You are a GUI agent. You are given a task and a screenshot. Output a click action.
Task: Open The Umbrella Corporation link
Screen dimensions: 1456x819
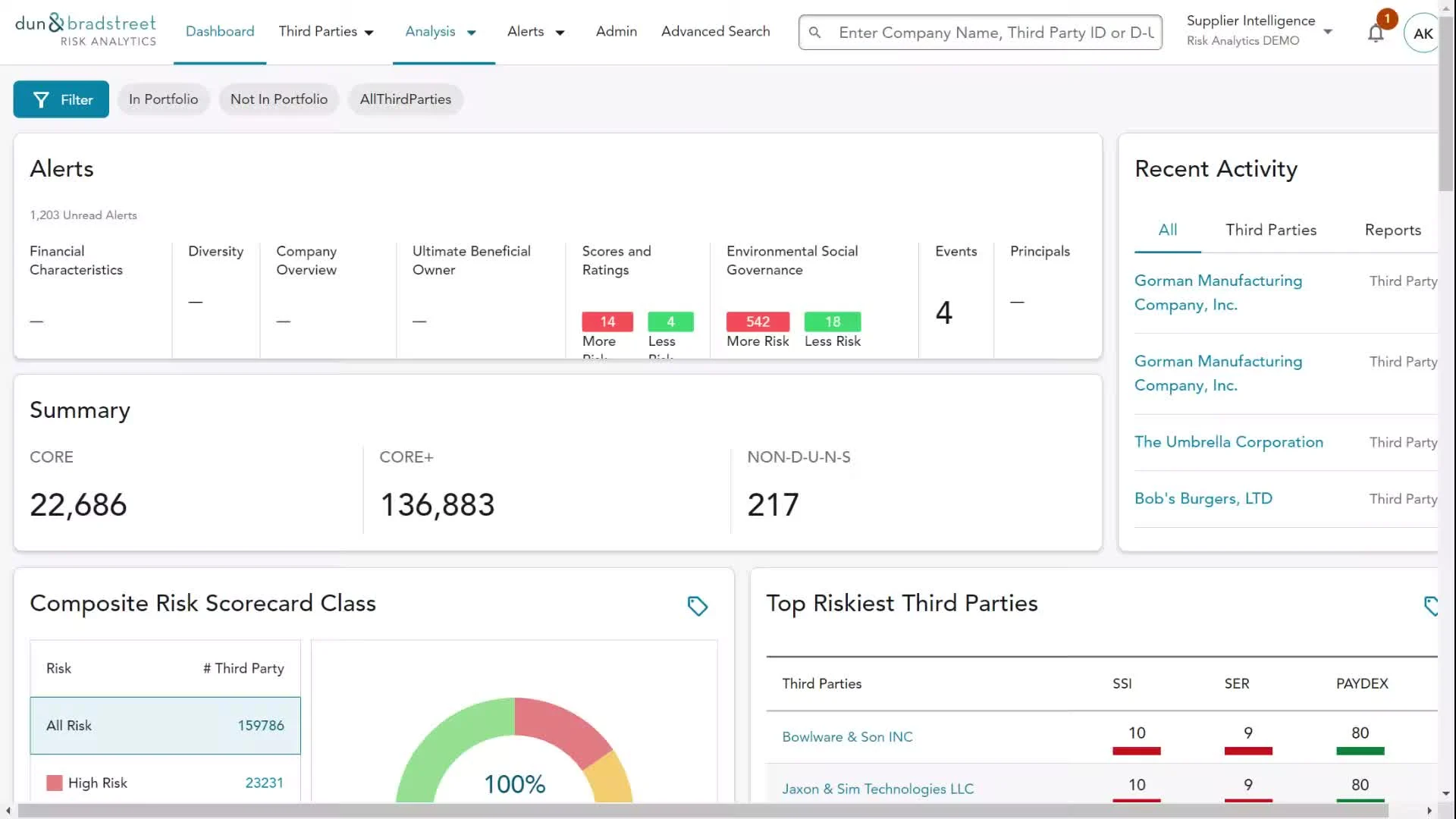click(x=1228, y=442)
